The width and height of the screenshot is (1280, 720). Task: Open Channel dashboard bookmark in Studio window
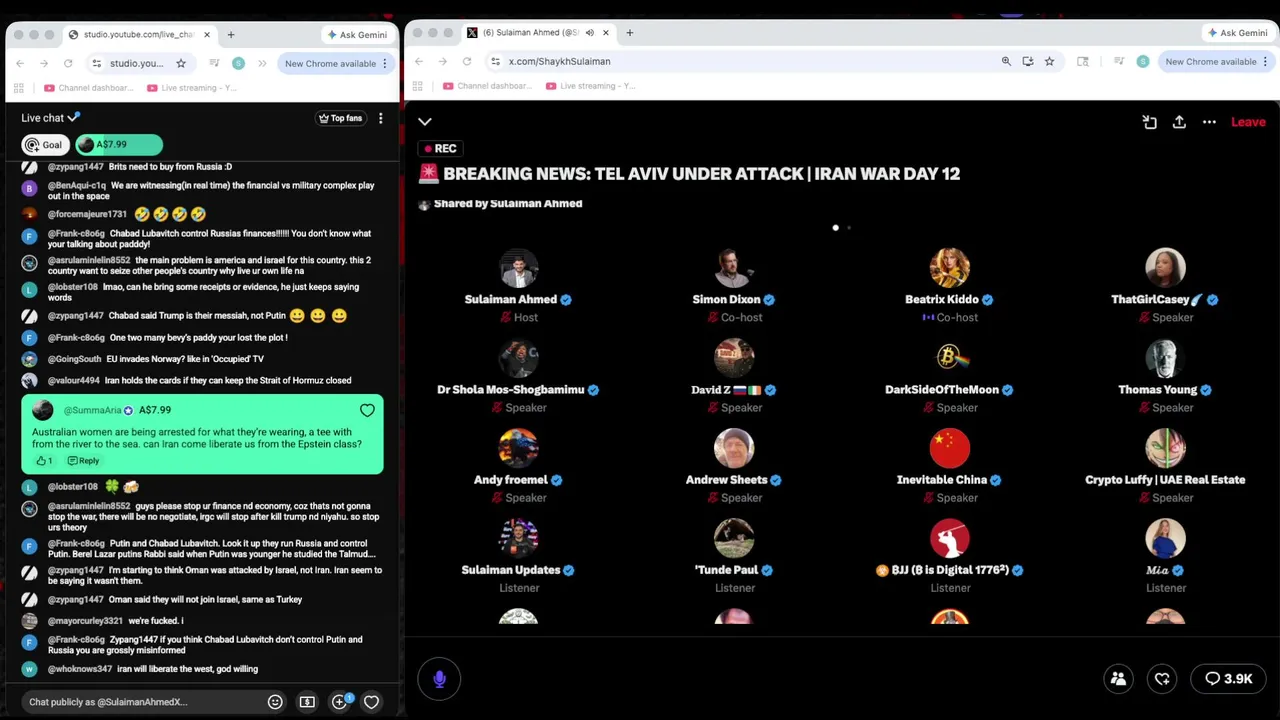[89, 87]
